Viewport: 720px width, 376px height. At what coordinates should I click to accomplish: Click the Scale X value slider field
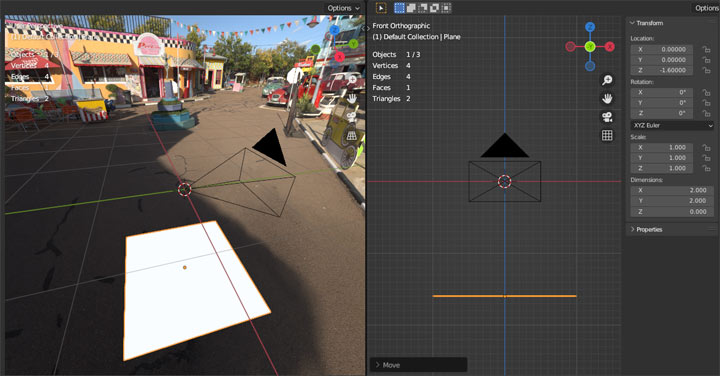tap(661, 147)
